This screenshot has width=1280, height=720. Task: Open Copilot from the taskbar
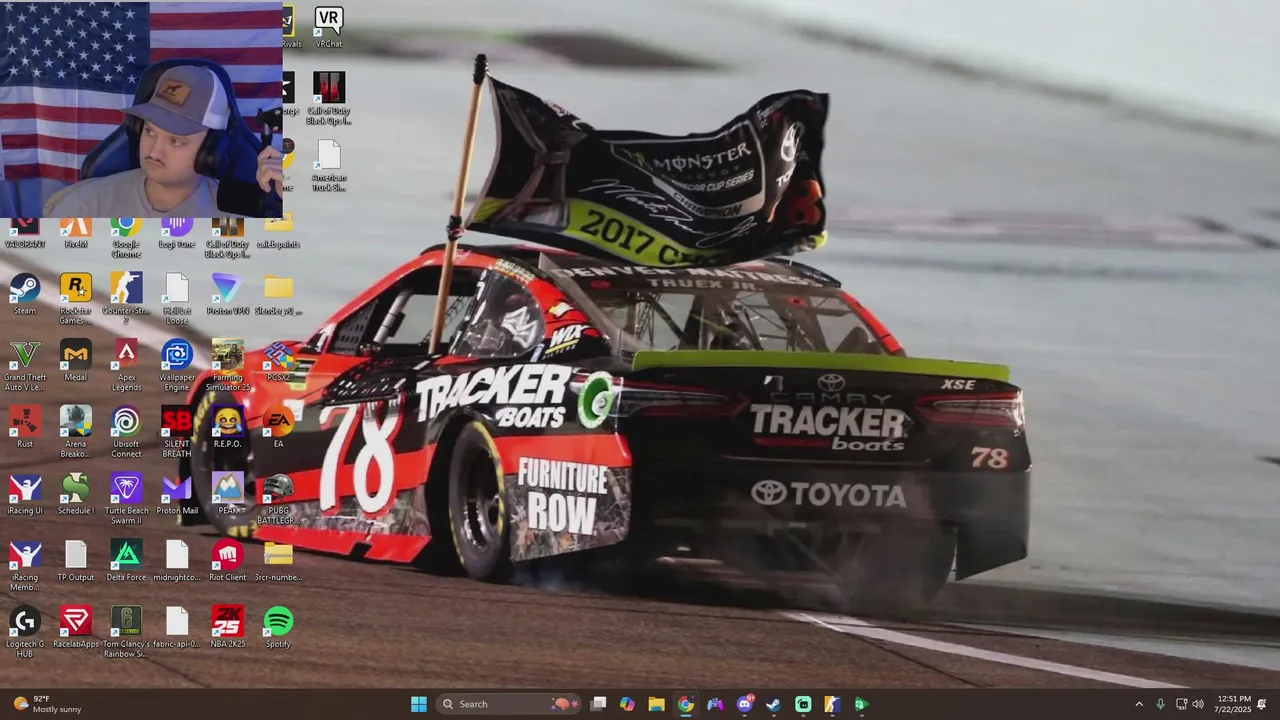coord(627,704)
